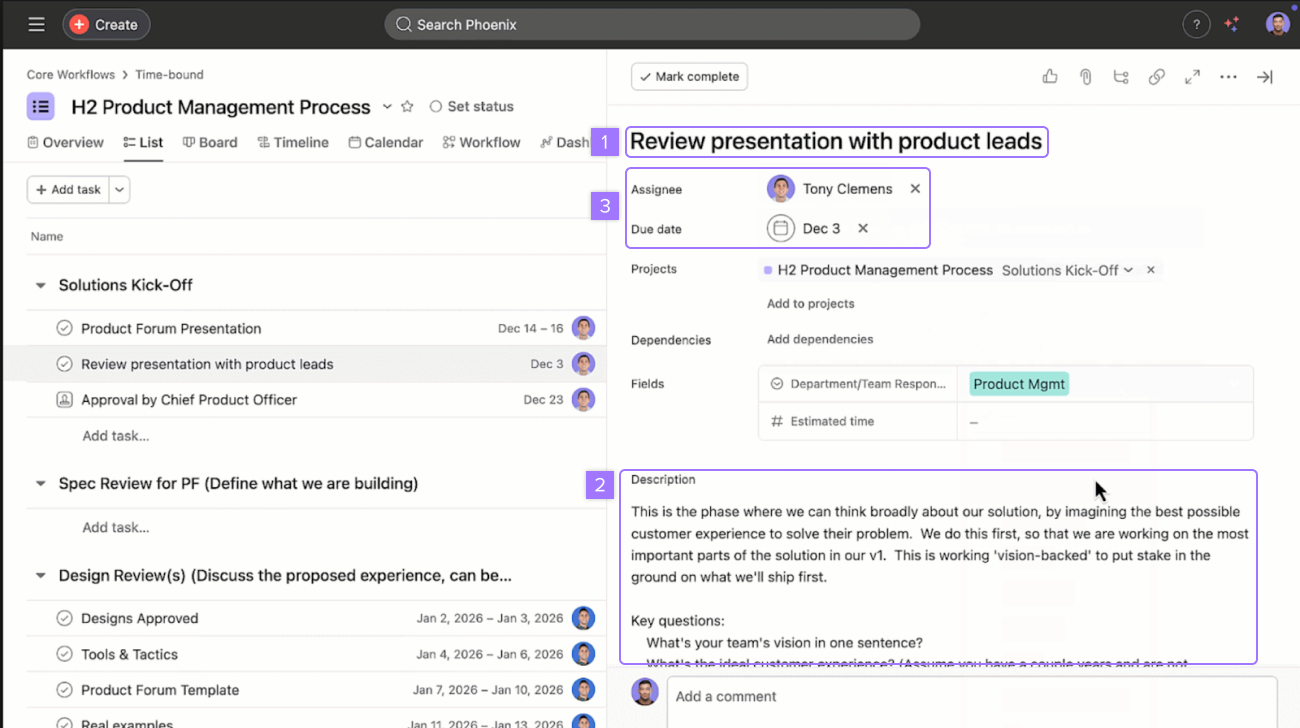Click the Product Mgmt field tag
Screen dimensions: 1300x728
point(1018,384)
